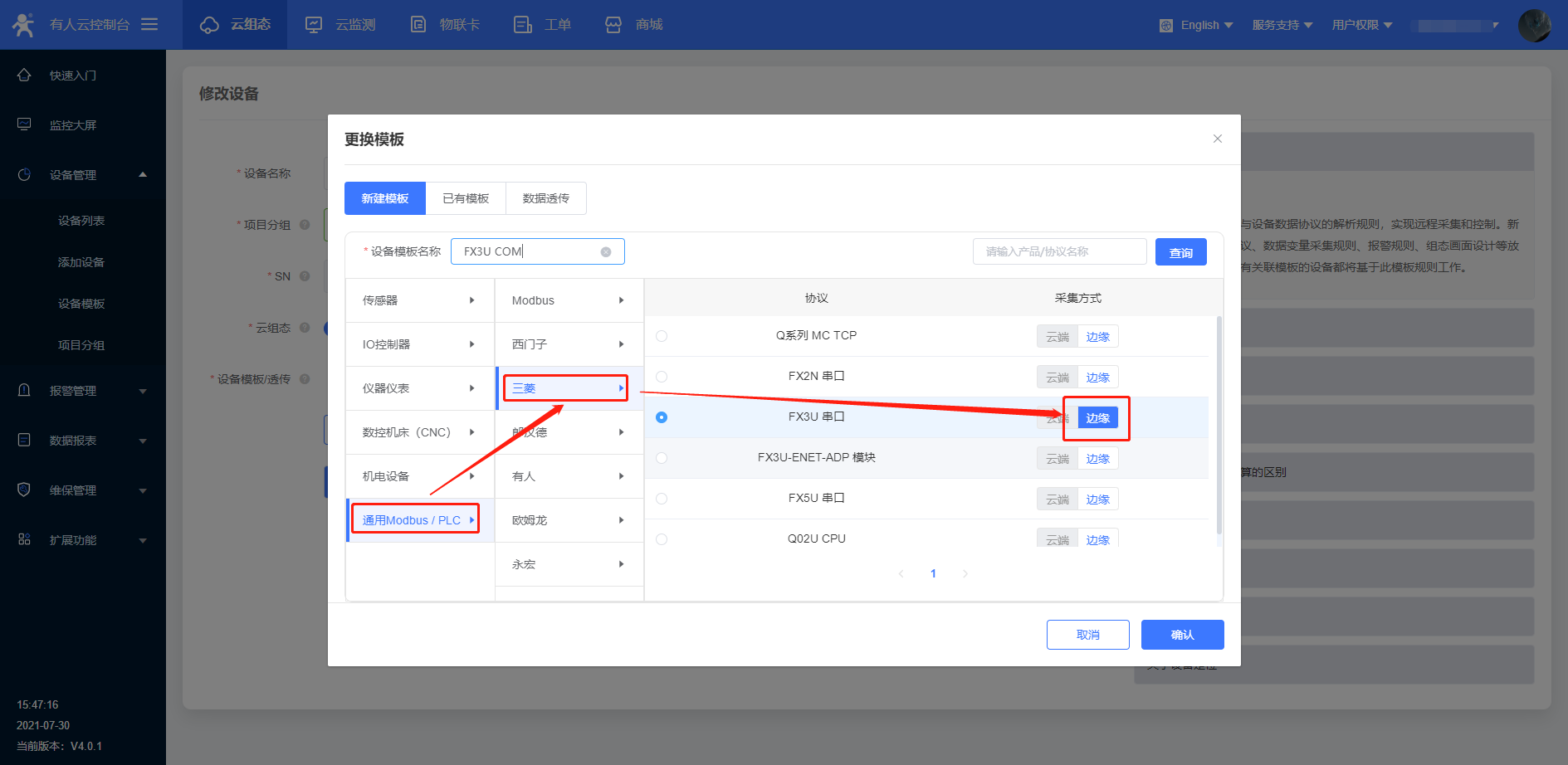Click the 查询 search button

[1180, 252]
